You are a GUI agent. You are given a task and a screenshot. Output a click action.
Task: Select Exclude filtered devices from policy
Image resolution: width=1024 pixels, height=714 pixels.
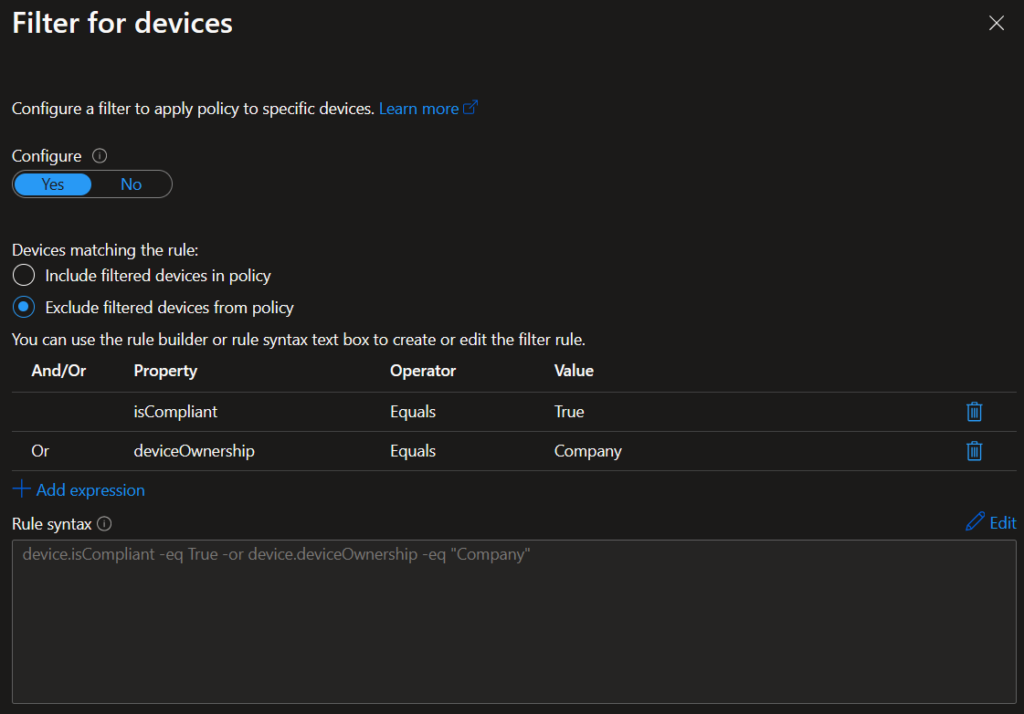tap(23, 307)
